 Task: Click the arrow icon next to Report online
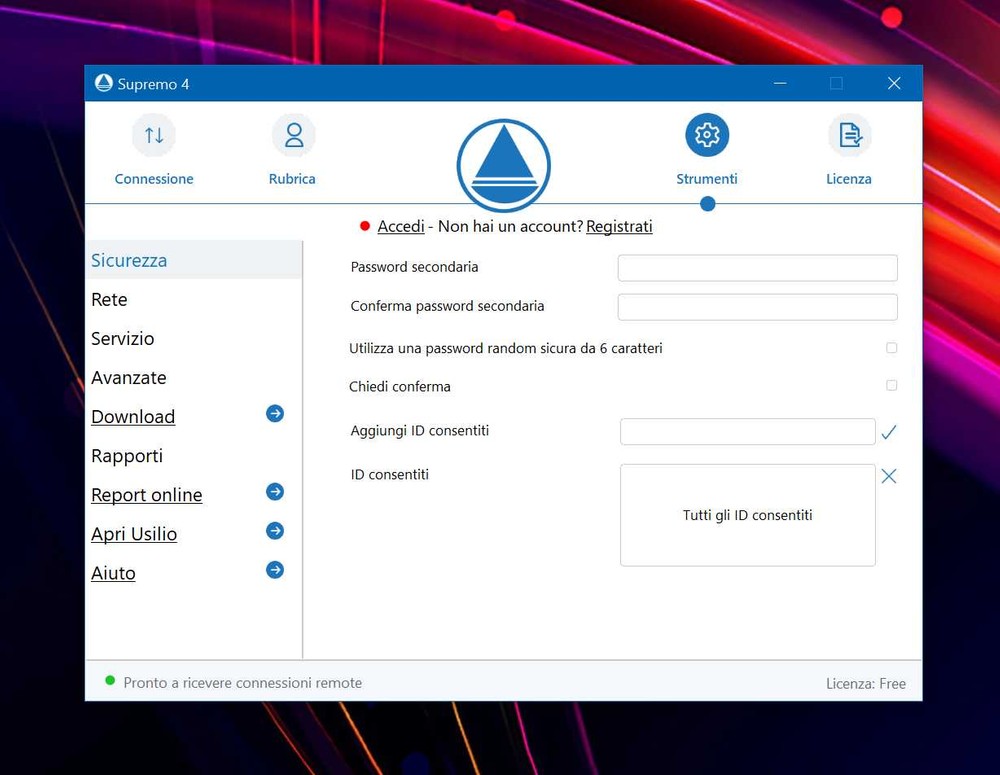(x=275, y=492)
